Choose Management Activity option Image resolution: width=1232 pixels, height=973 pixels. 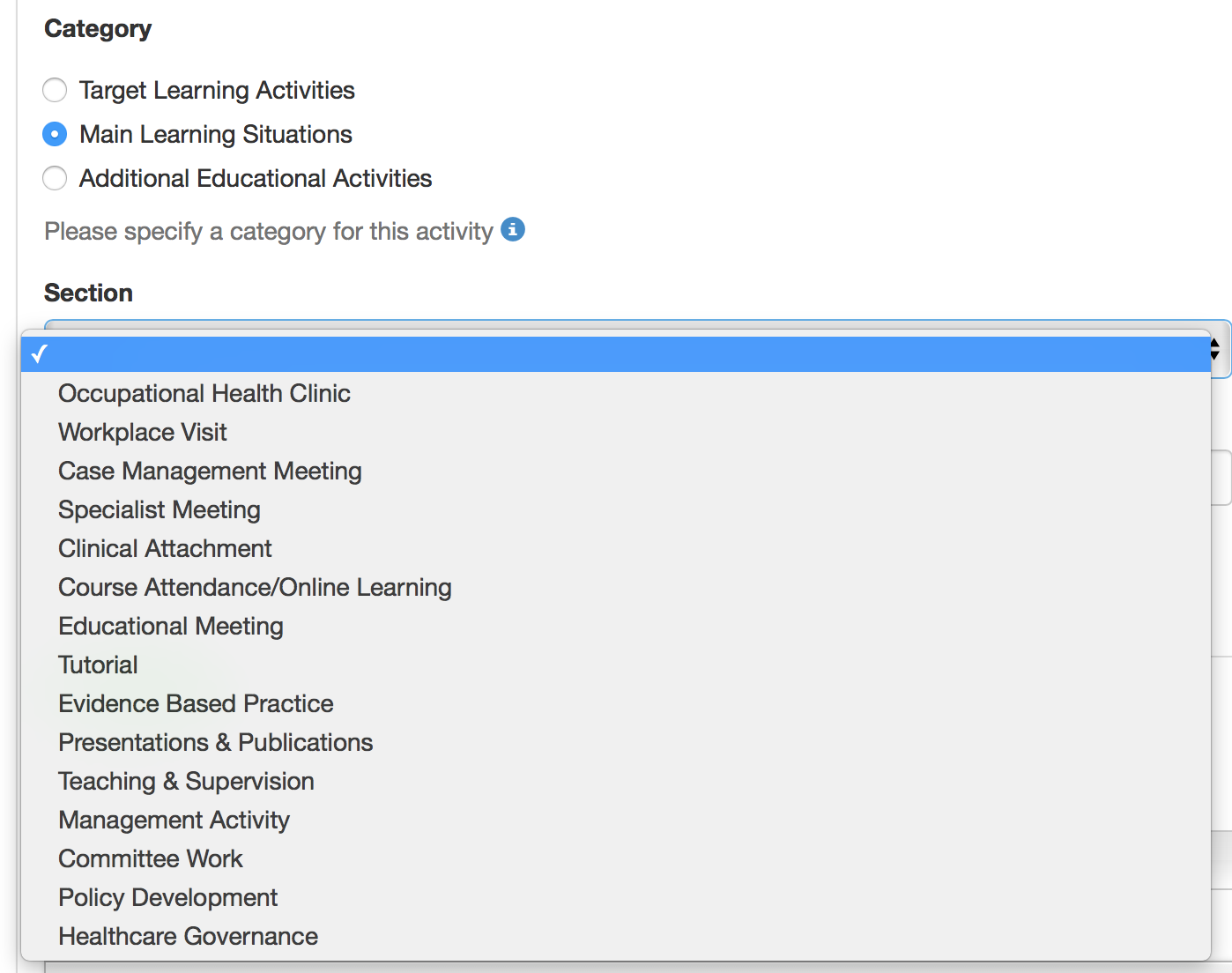pos(616,820)
